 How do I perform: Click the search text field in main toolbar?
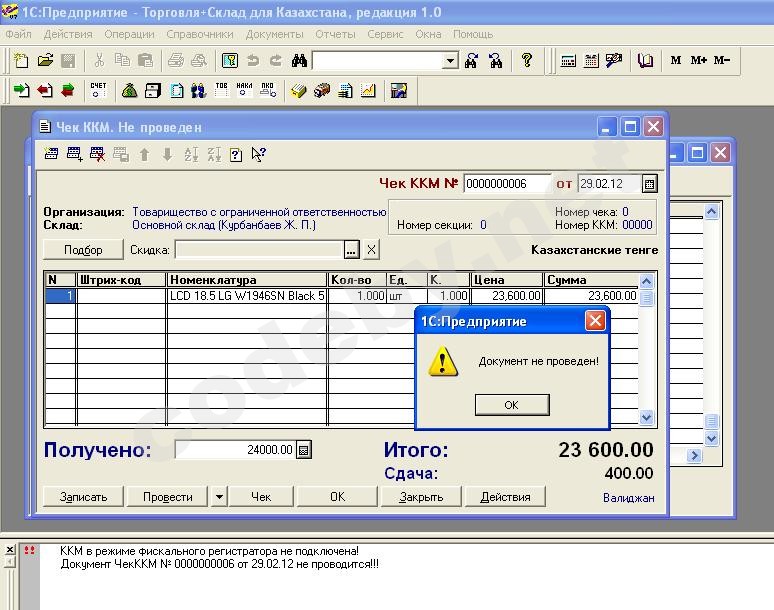coord(378,61)
